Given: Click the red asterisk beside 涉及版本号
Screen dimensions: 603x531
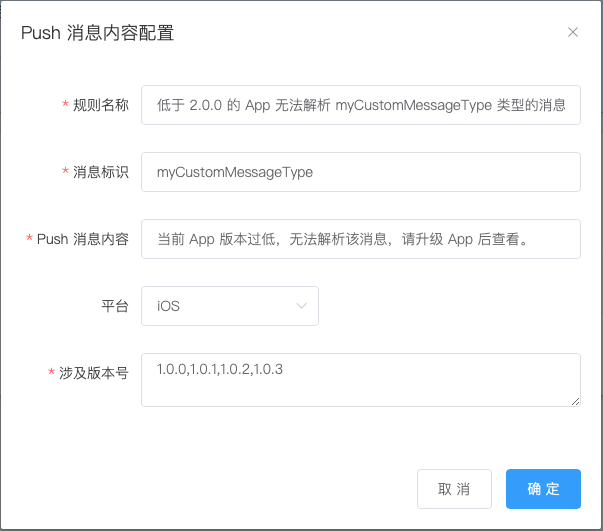Looking at the screenshot, I should coord(51,372).
